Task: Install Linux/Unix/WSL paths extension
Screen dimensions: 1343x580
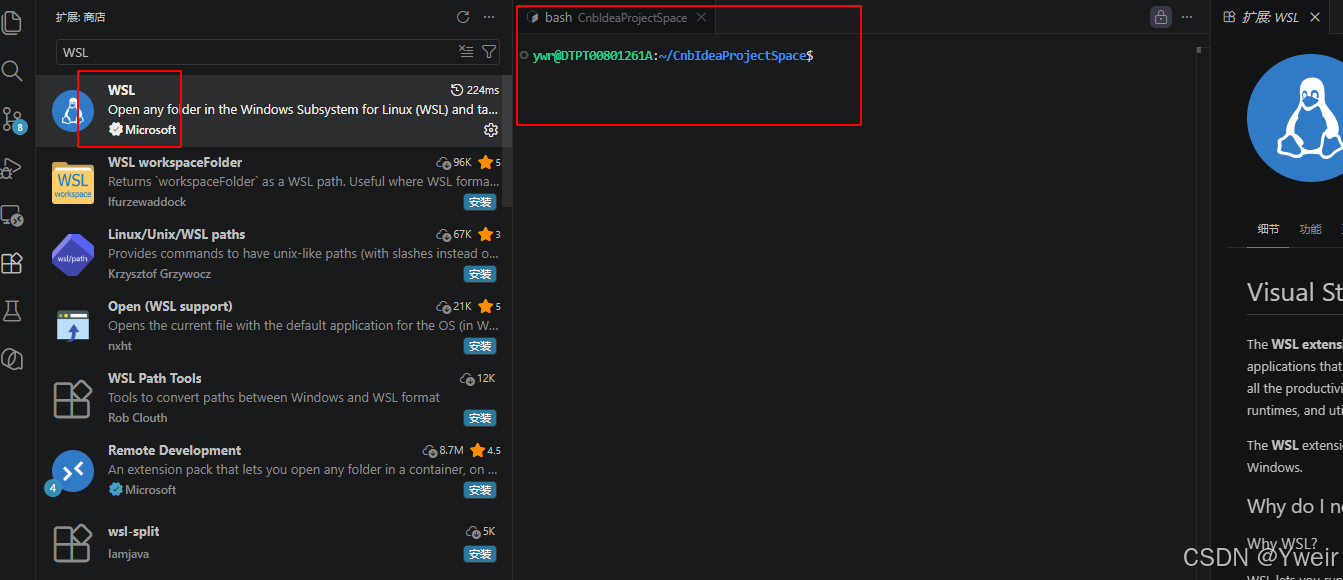Action: (480, 274)
